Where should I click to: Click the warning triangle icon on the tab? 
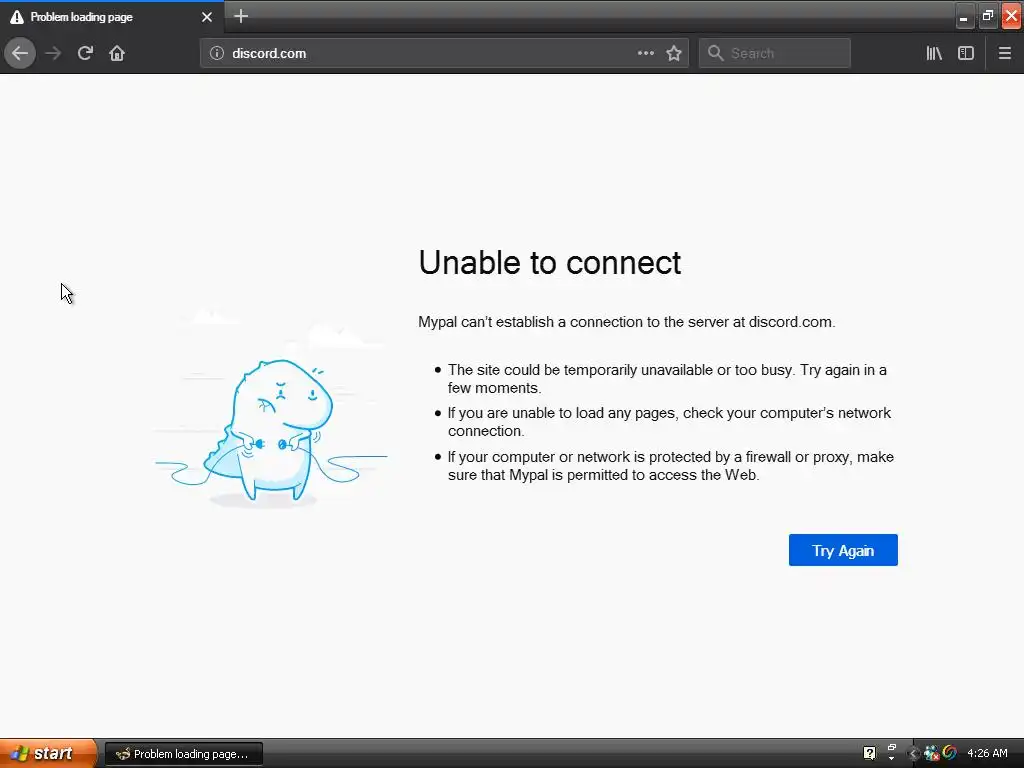pos(17,17)
